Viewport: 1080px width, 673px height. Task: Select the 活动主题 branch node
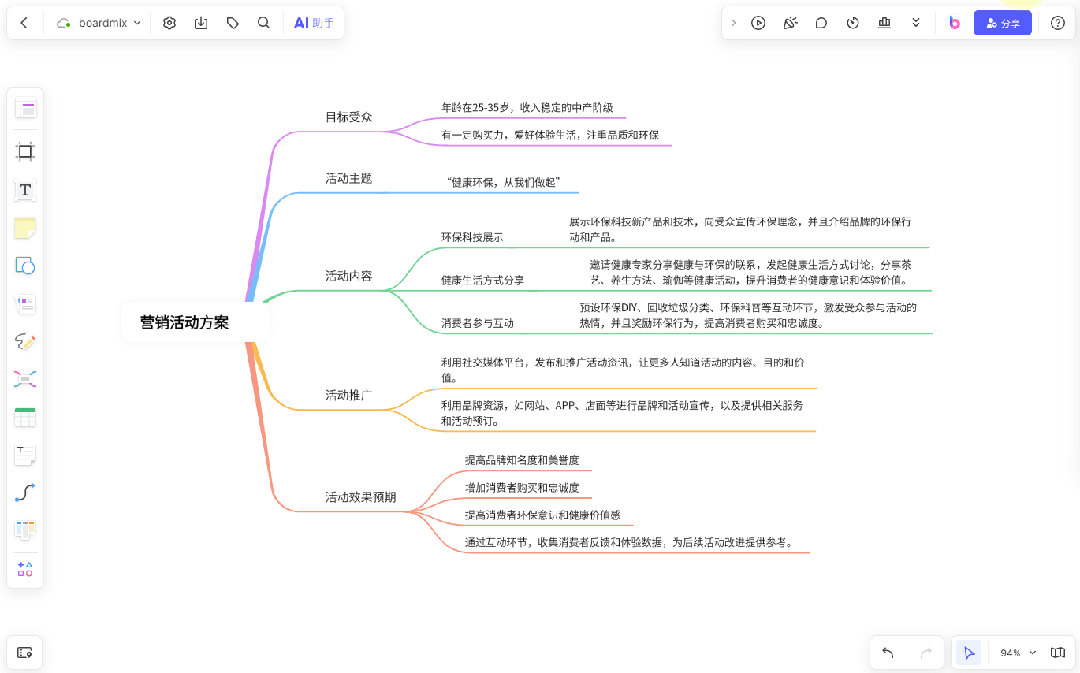point(349,178)
